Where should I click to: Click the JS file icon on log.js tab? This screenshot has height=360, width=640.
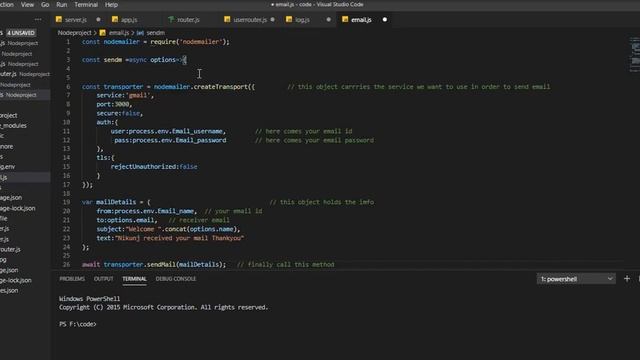[289, 20]
